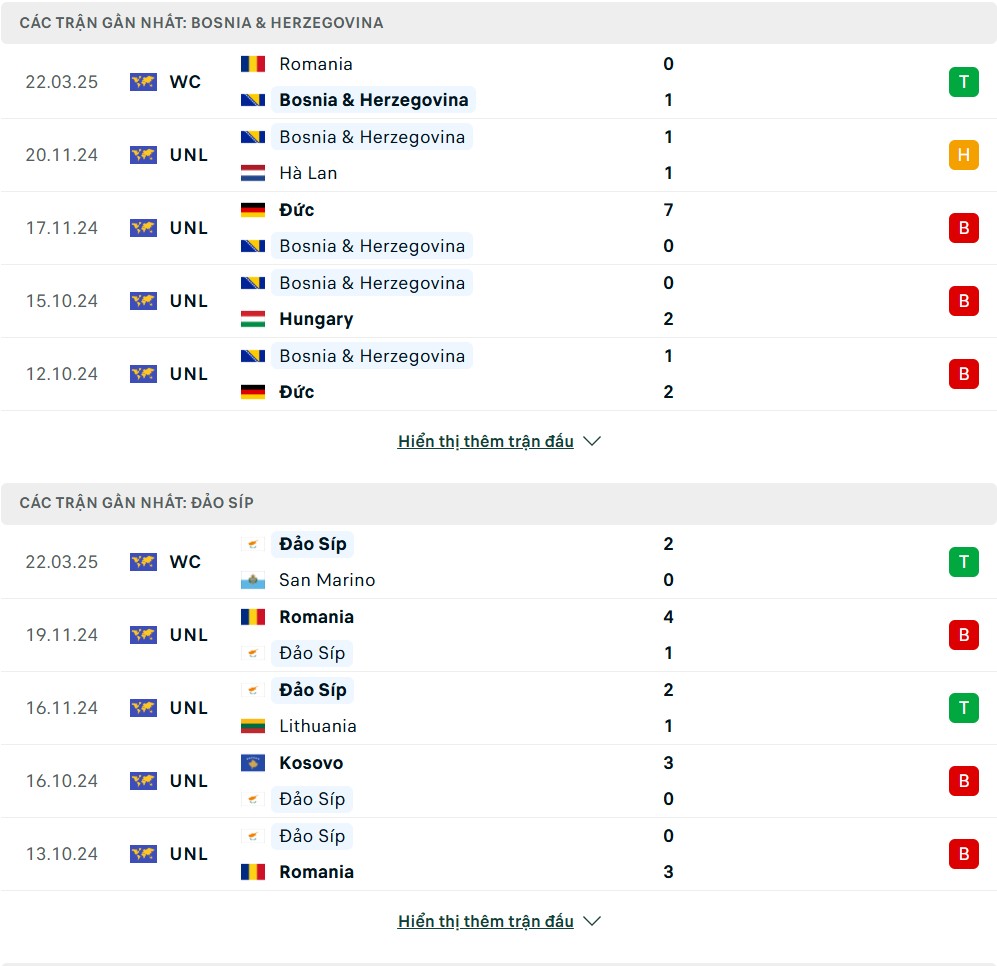Select the 'Các trận gần nhất: Đảo Síp' header

click(498, 503)
